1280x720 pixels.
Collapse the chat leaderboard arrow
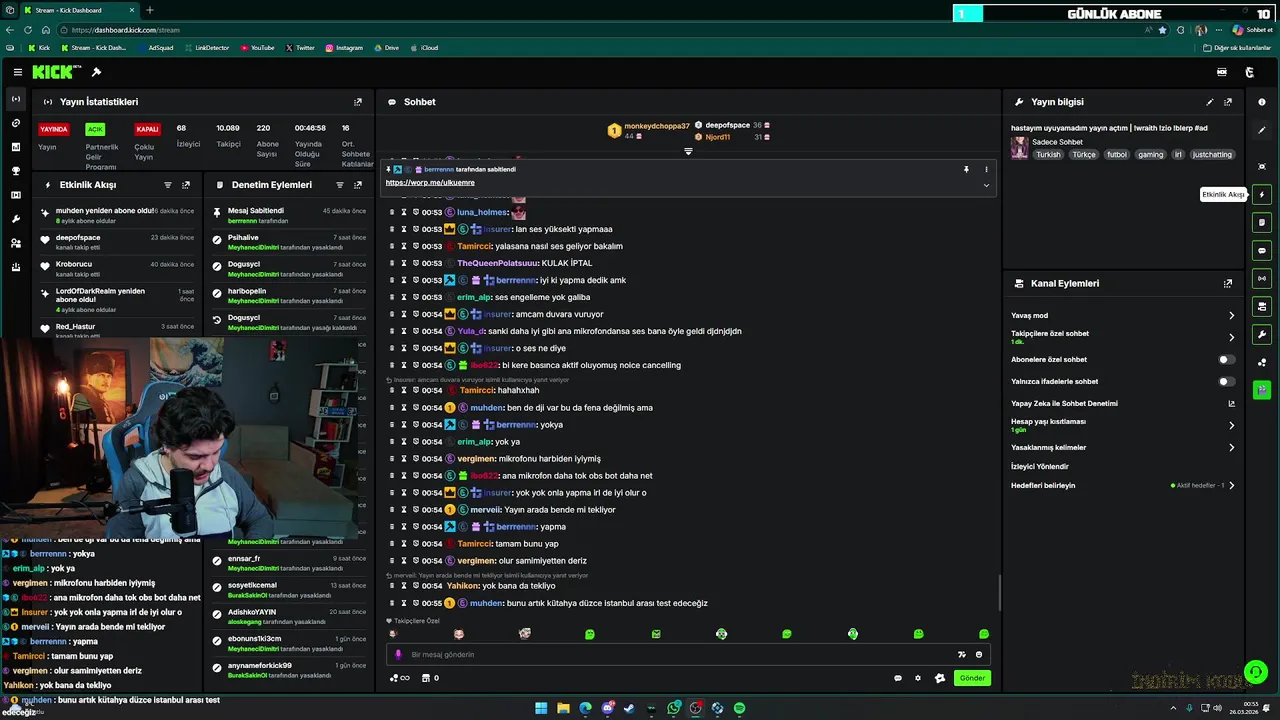point(688,151)
